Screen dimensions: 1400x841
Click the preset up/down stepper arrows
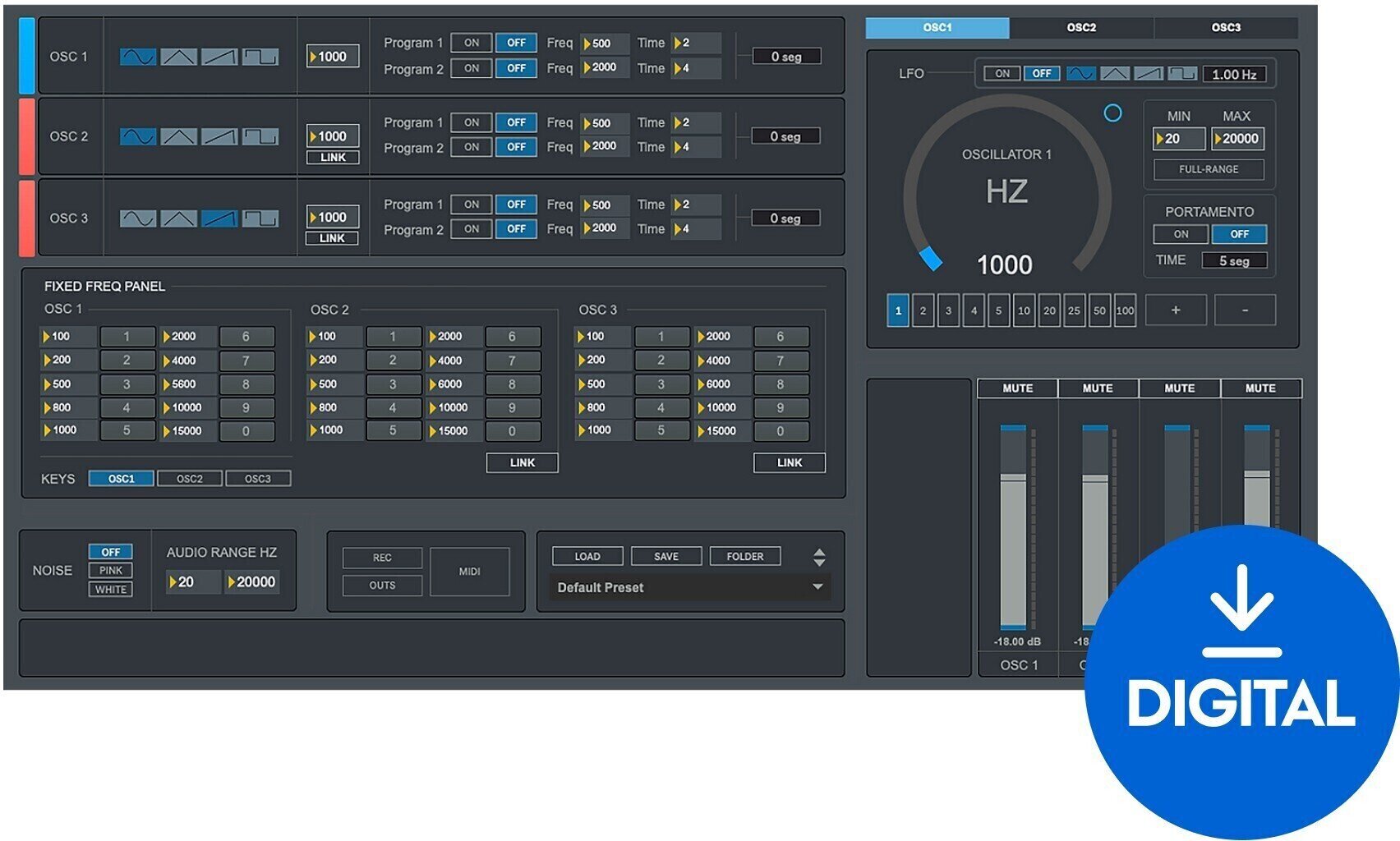pyautogui.click(x=819, y=556)
